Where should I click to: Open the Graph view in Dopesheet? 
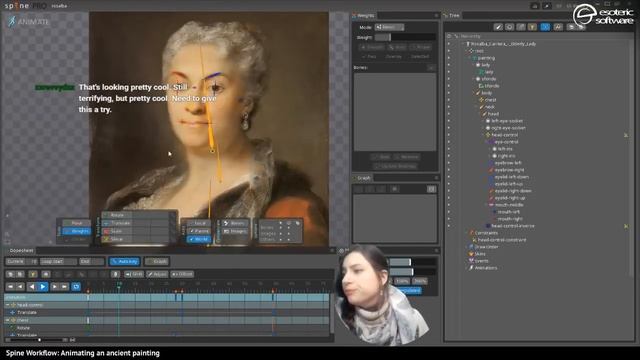click(x=157, y=261)
